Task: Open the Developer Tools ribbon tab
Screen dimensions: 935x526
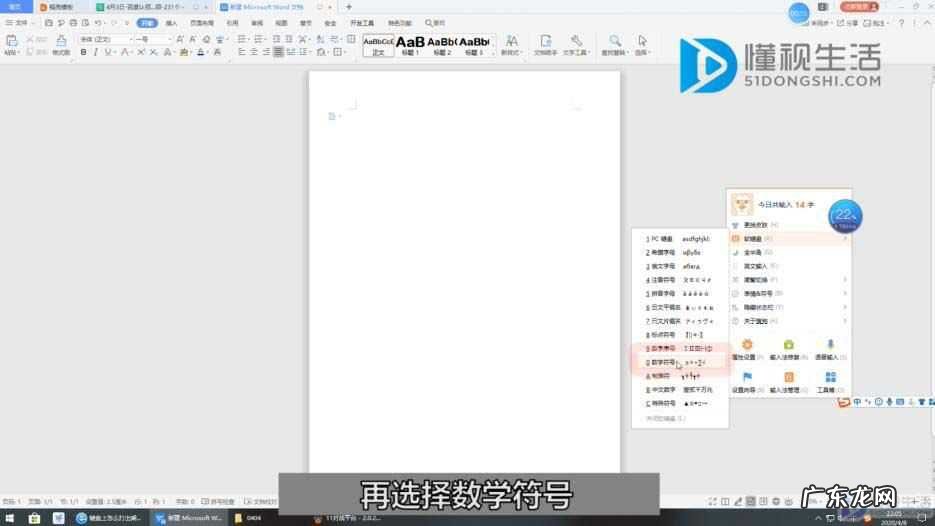Action: 362,23
